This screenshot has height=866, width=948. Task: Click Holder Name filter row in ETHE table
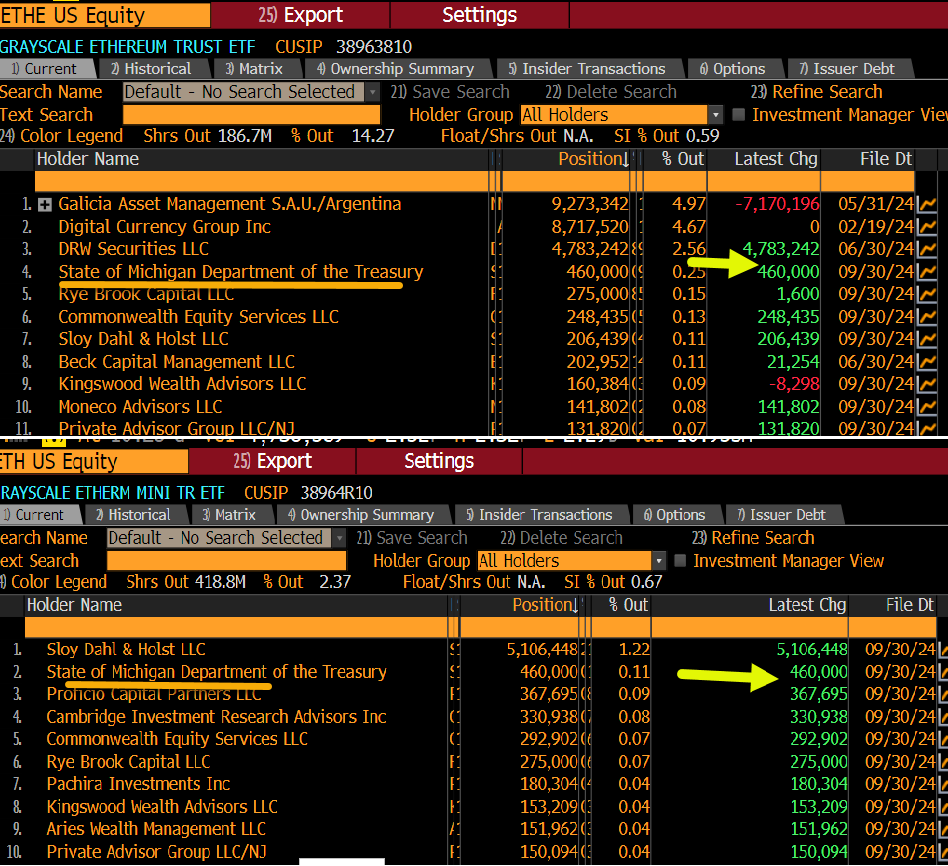coord(261,181)
